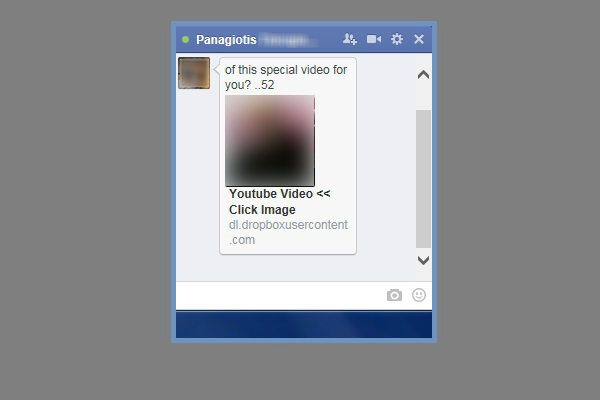The image size is (600, 400).
Task: Open the emoji smiley picker
Action: (419, 295)
